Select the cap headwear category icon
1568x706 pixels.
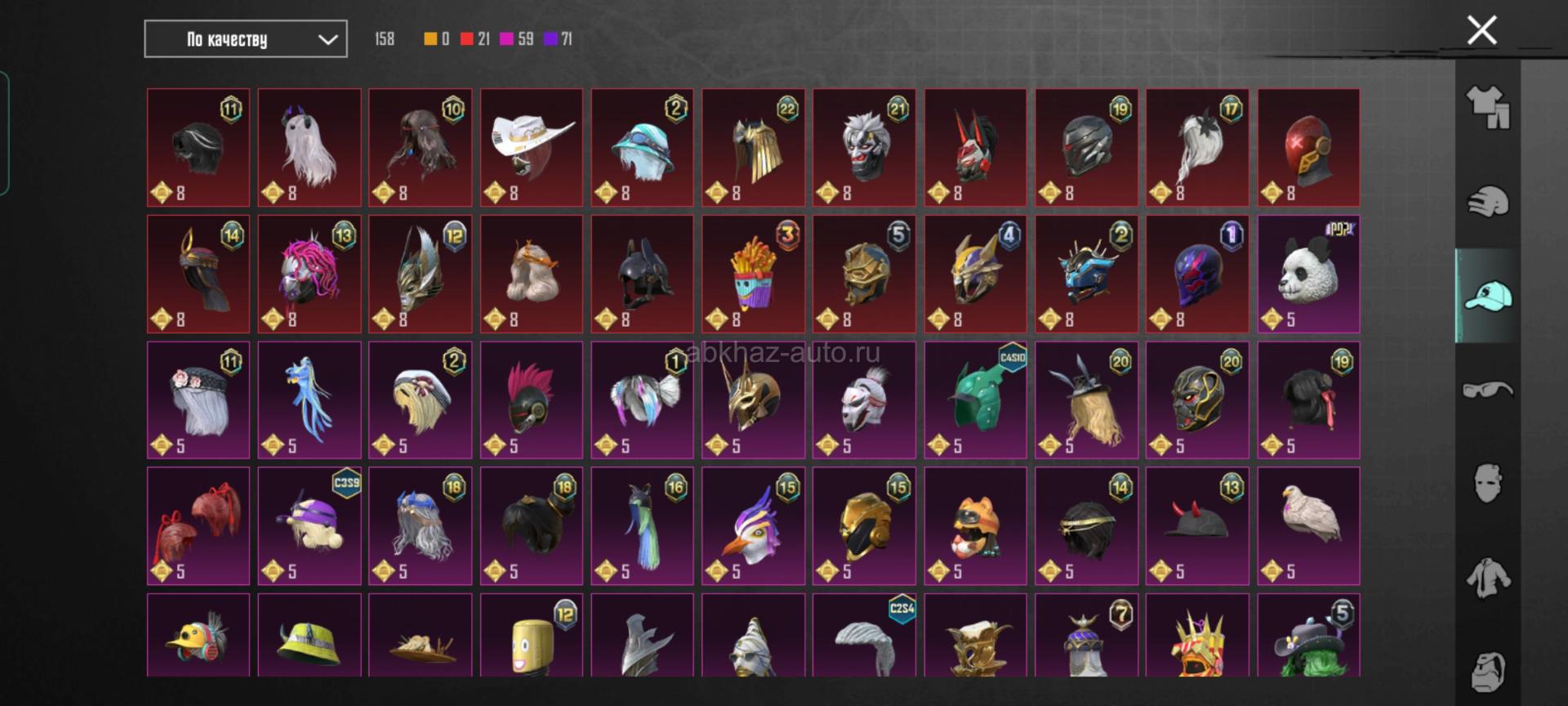pyautogui.click(x=1488, y=296)
